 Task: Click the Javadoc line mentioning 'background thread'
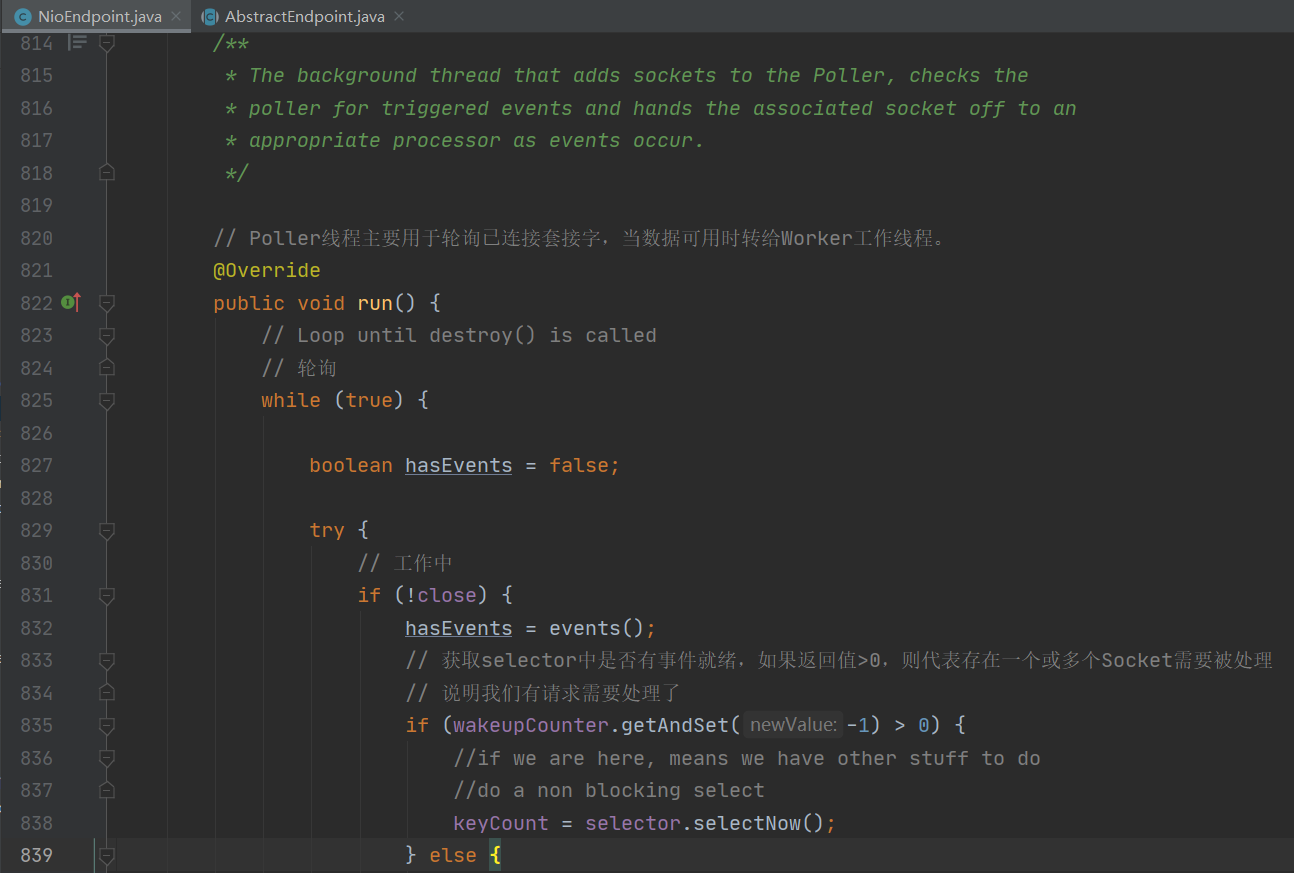pos(627,75)
